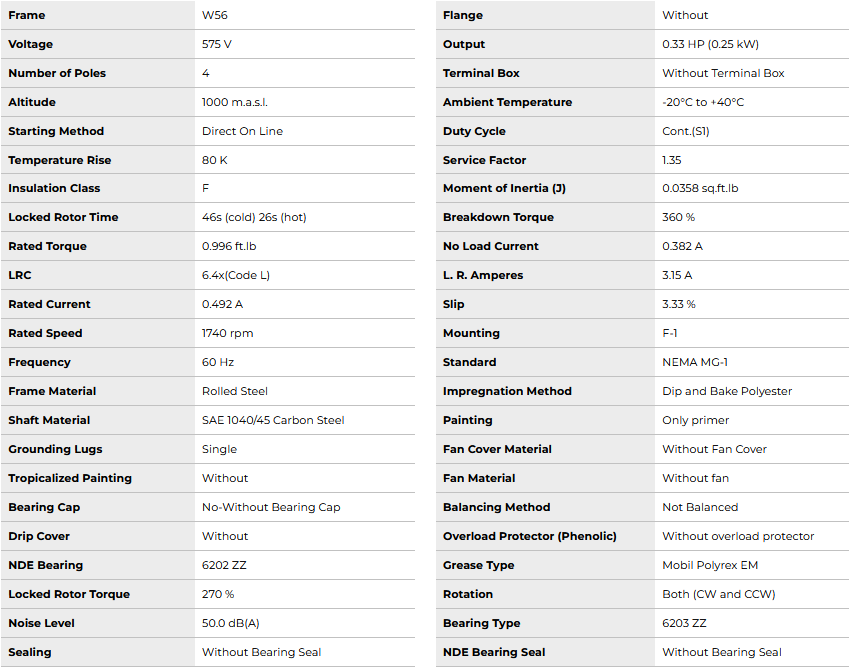Click the Ambient Temperature label

point(507,102)
